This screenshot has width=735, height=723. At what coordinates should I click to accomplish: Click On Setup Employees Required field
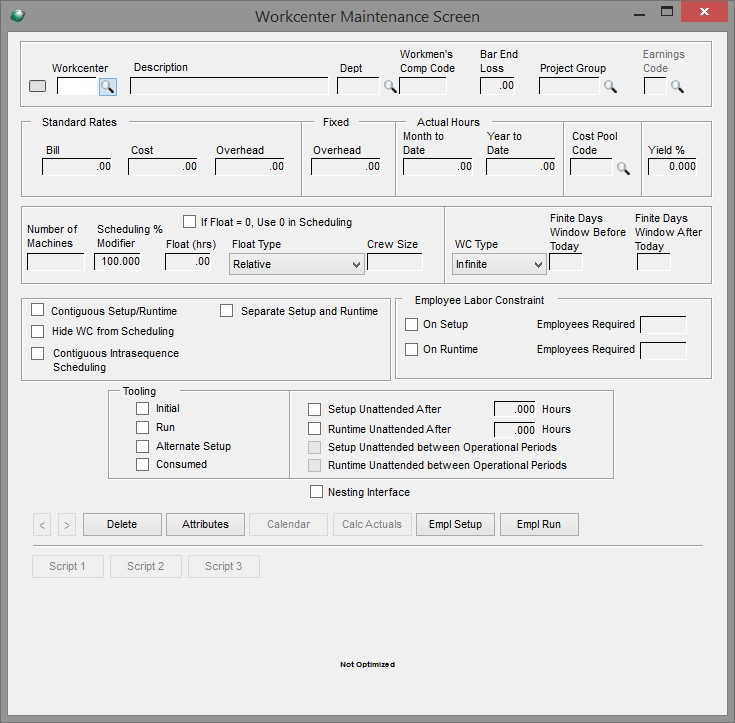pyautogui.click(x=663, y=324)
